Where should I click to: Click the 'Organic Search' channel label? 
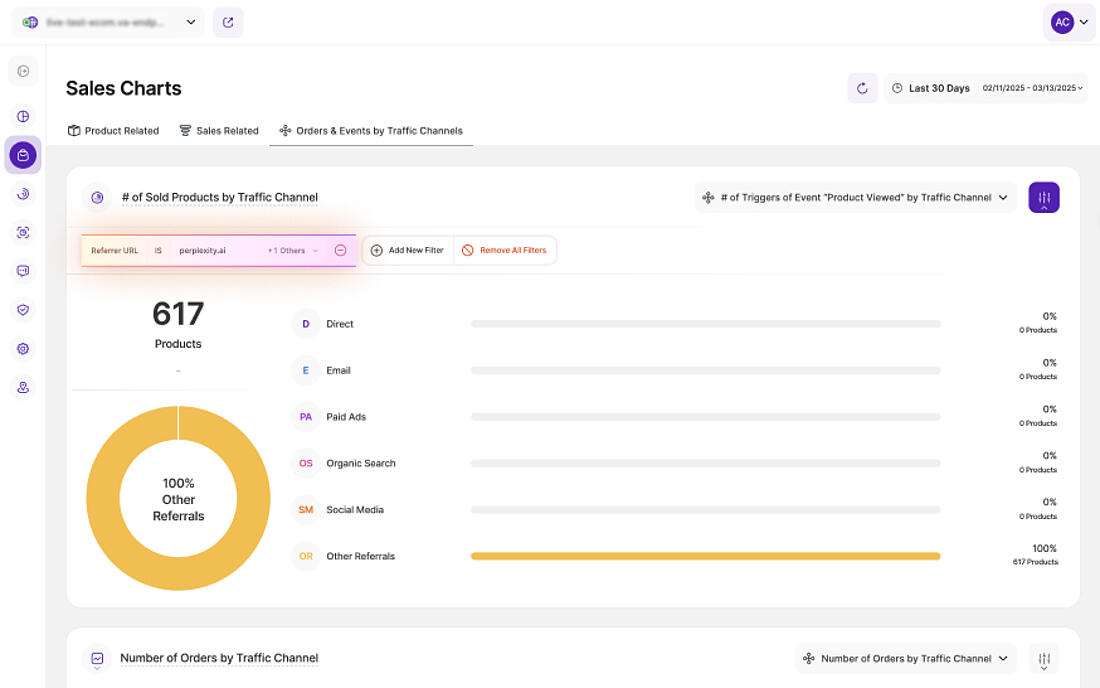361,464
